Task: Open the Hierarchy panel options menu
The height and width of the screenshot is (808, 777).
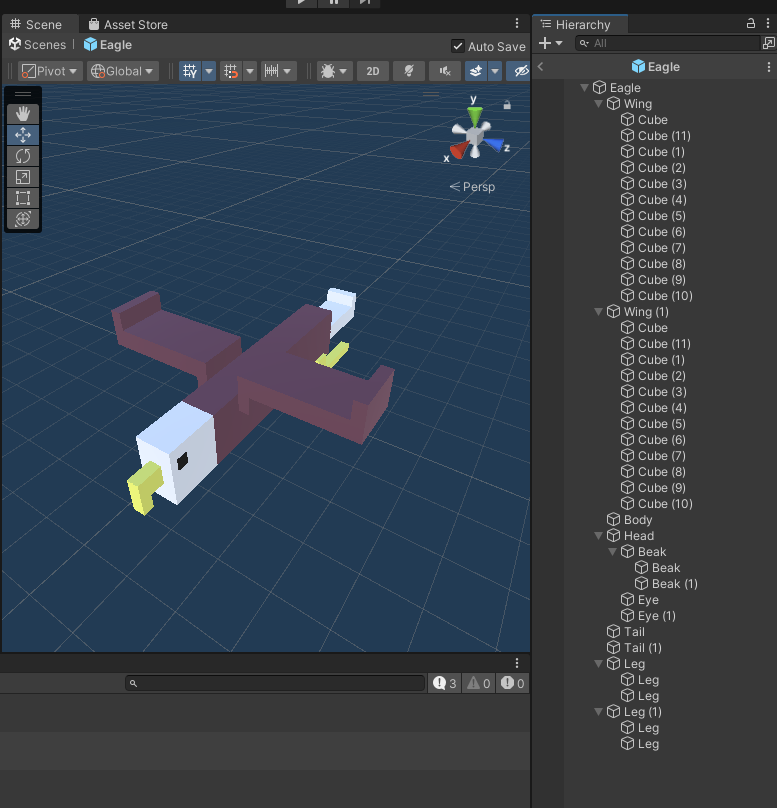Action: point(768,23)
